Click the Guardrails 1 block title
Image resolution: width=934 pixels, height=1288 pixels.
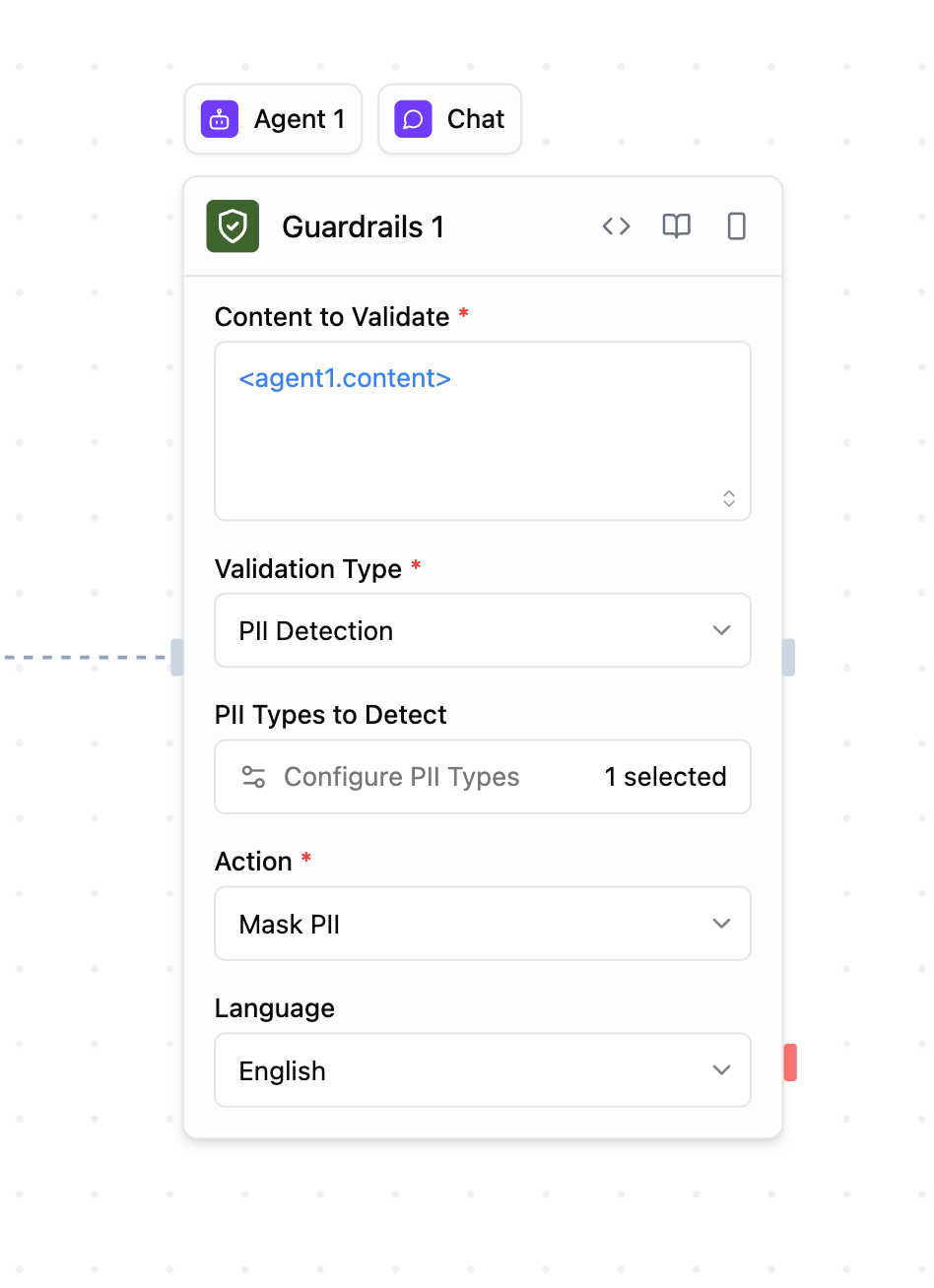coord(363,227)
